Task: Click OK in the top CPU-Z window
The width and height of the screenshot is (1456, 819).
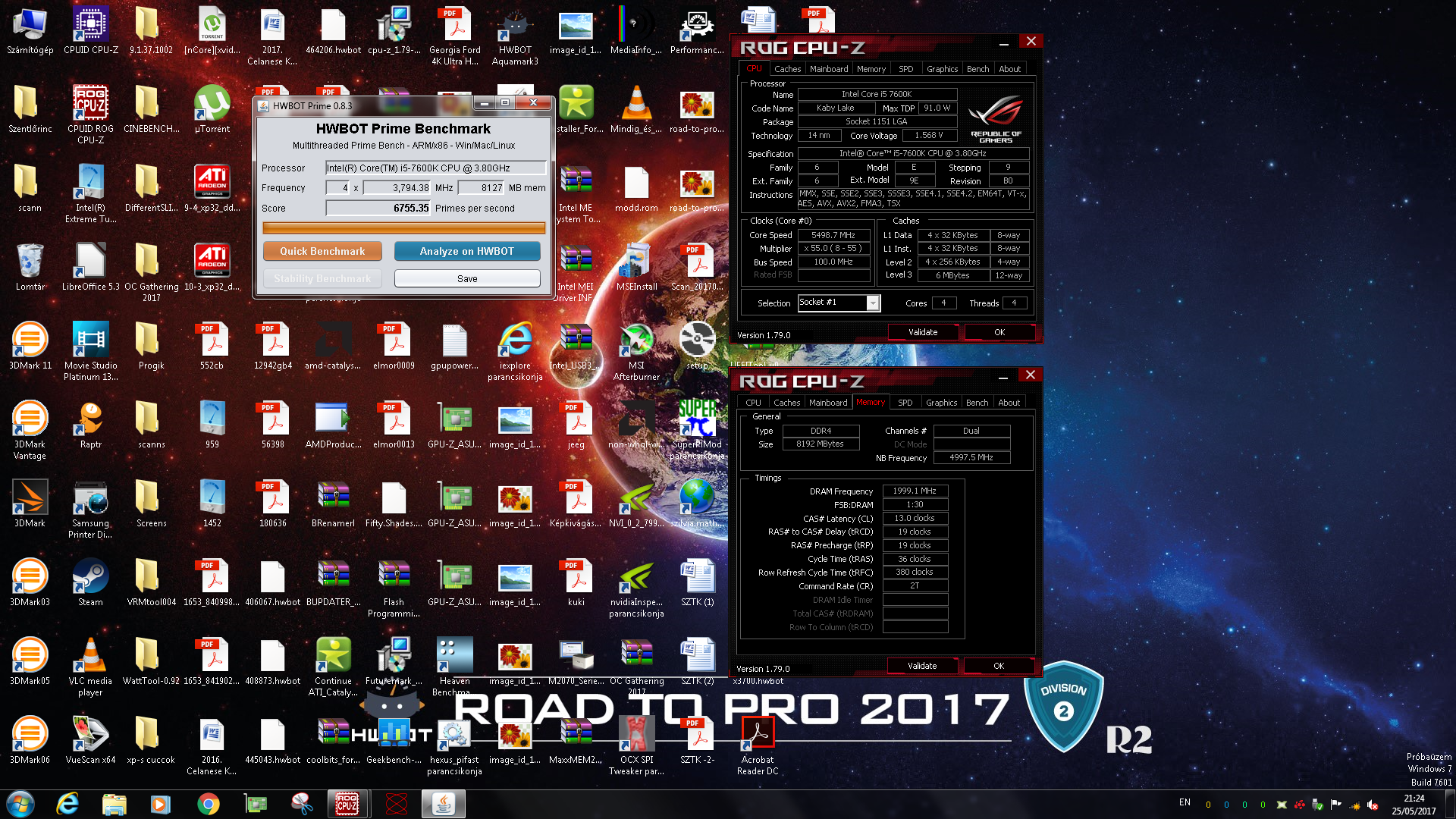Action: 999,332
